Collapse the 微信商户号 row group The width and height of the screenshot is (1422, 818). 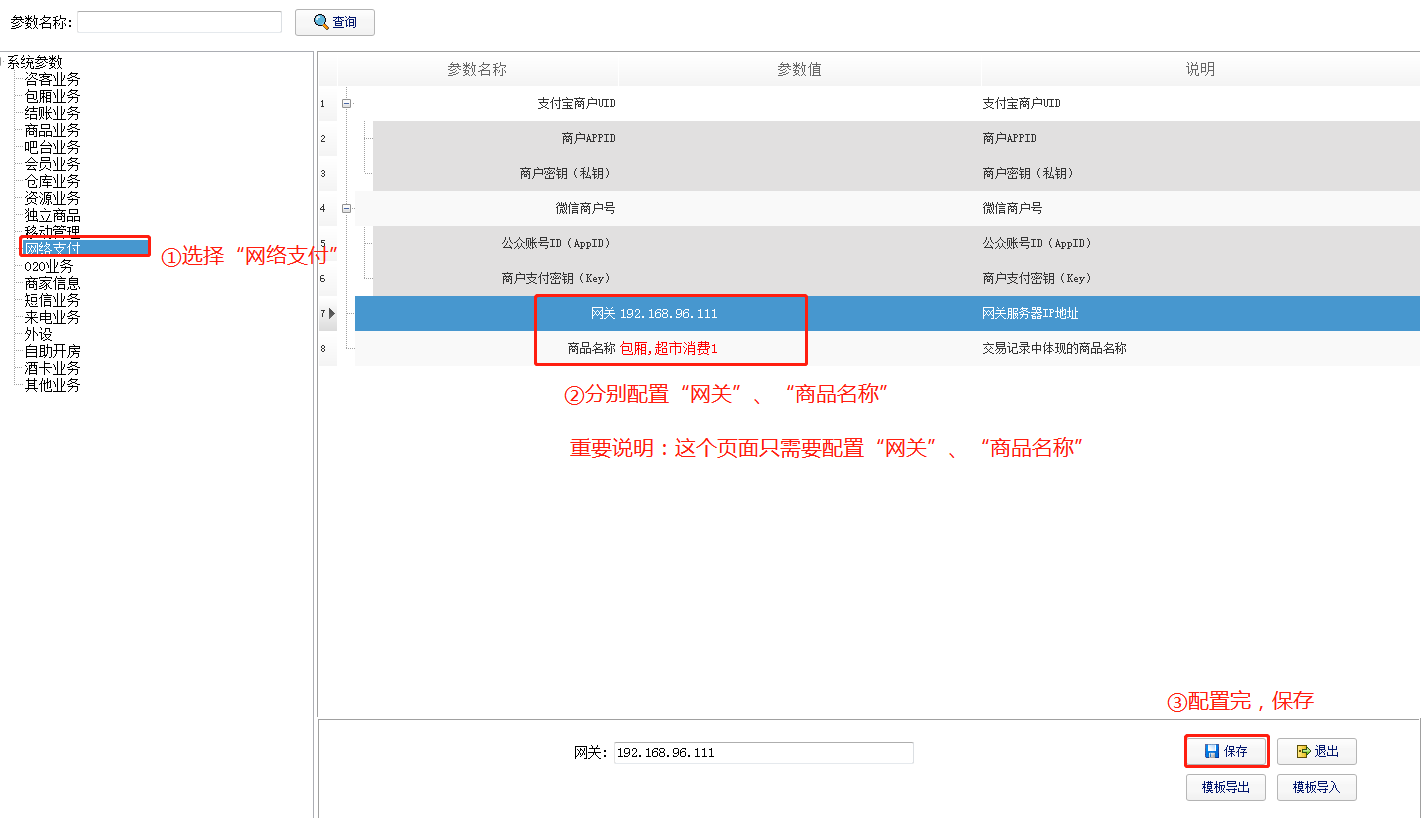tap(347, 208)
